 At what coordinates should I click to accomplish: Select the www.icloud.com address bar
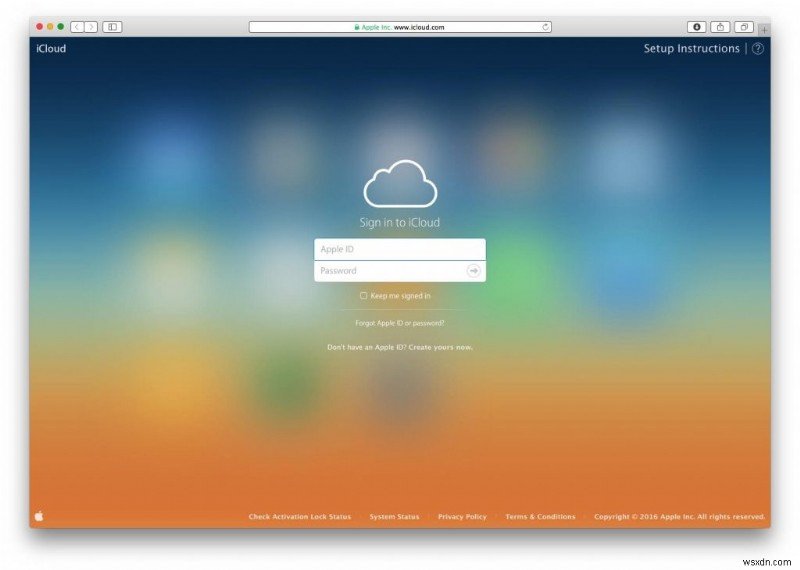400,27
